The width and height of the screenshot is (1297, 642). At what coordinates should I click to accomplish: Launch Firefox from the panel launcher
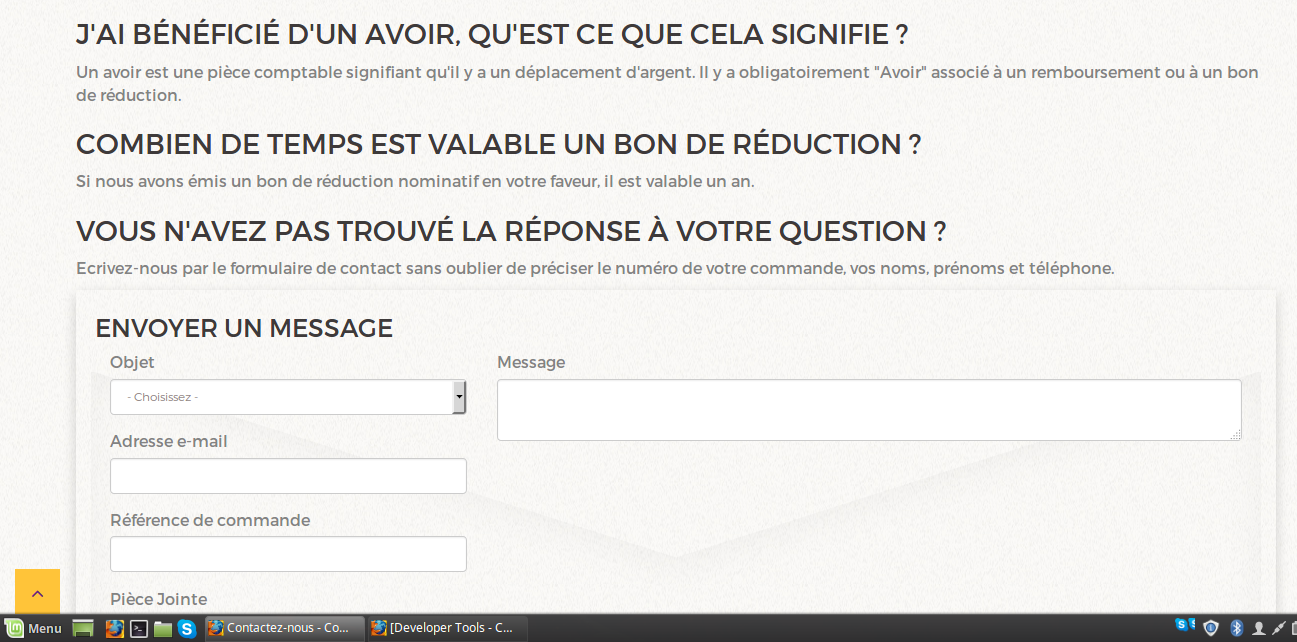[115, 629]
